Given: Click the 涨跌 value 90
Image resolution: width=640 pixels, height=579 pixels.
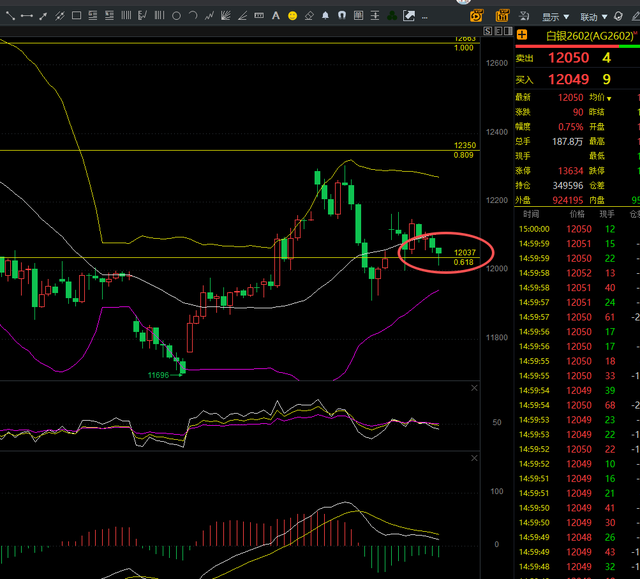Looking at the screenshot, I should (578, 112).
